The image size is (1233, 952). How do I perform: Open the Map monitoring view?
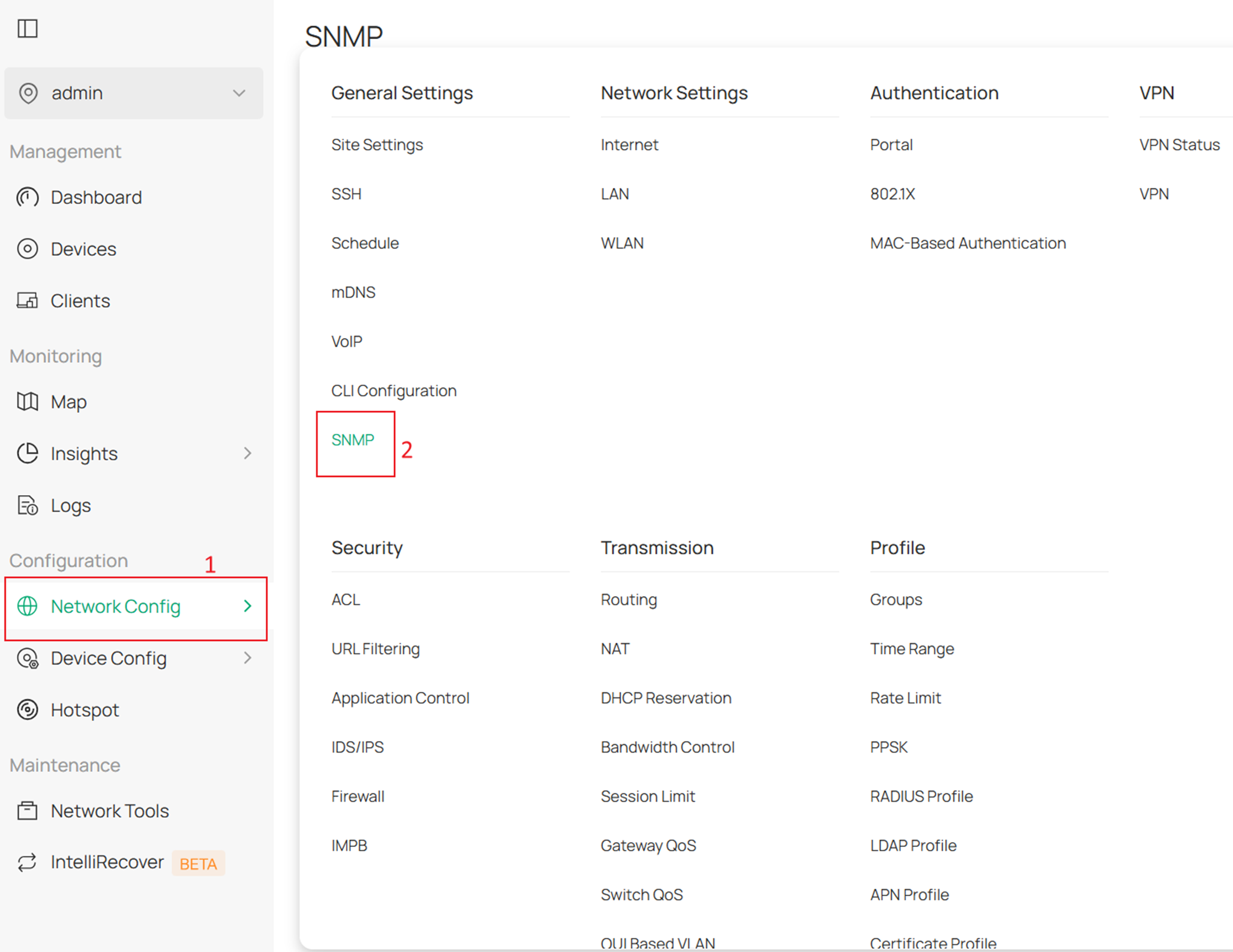[x=68, y=402]
